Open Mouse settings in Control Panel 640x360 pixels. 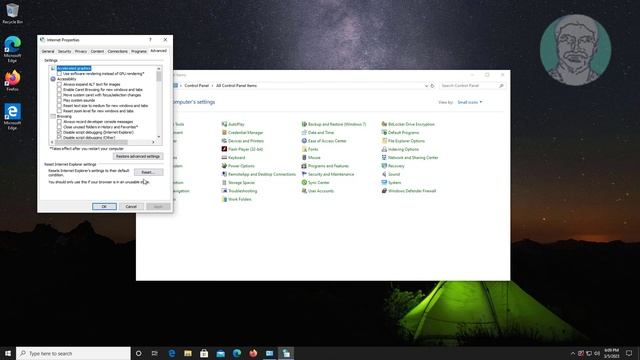pos(311,158)
